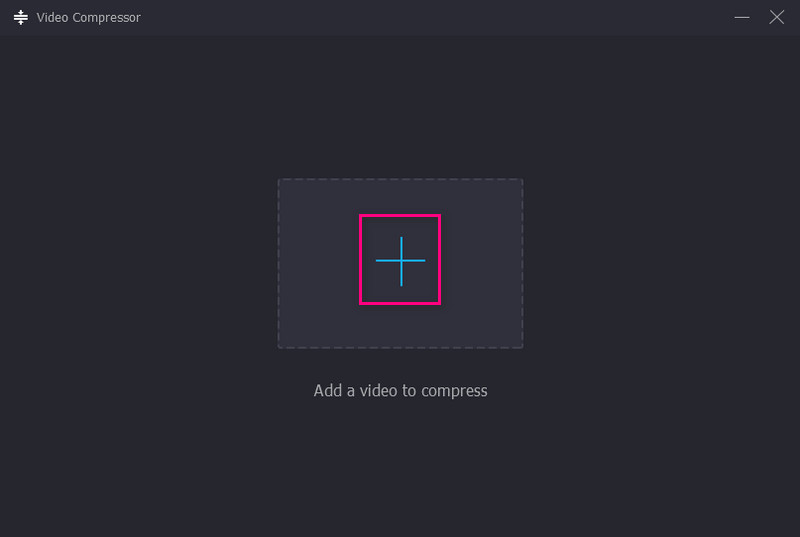Minimize the Video Compressor window
The image size is (800, 537).
pyautogui.click(x=741, y=17)
